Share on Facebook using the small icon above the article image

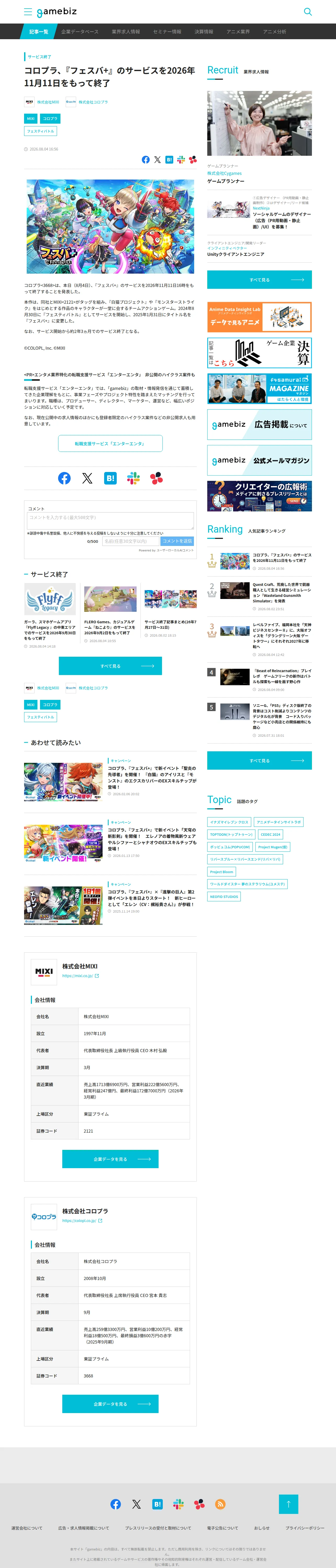pos(146,159)
